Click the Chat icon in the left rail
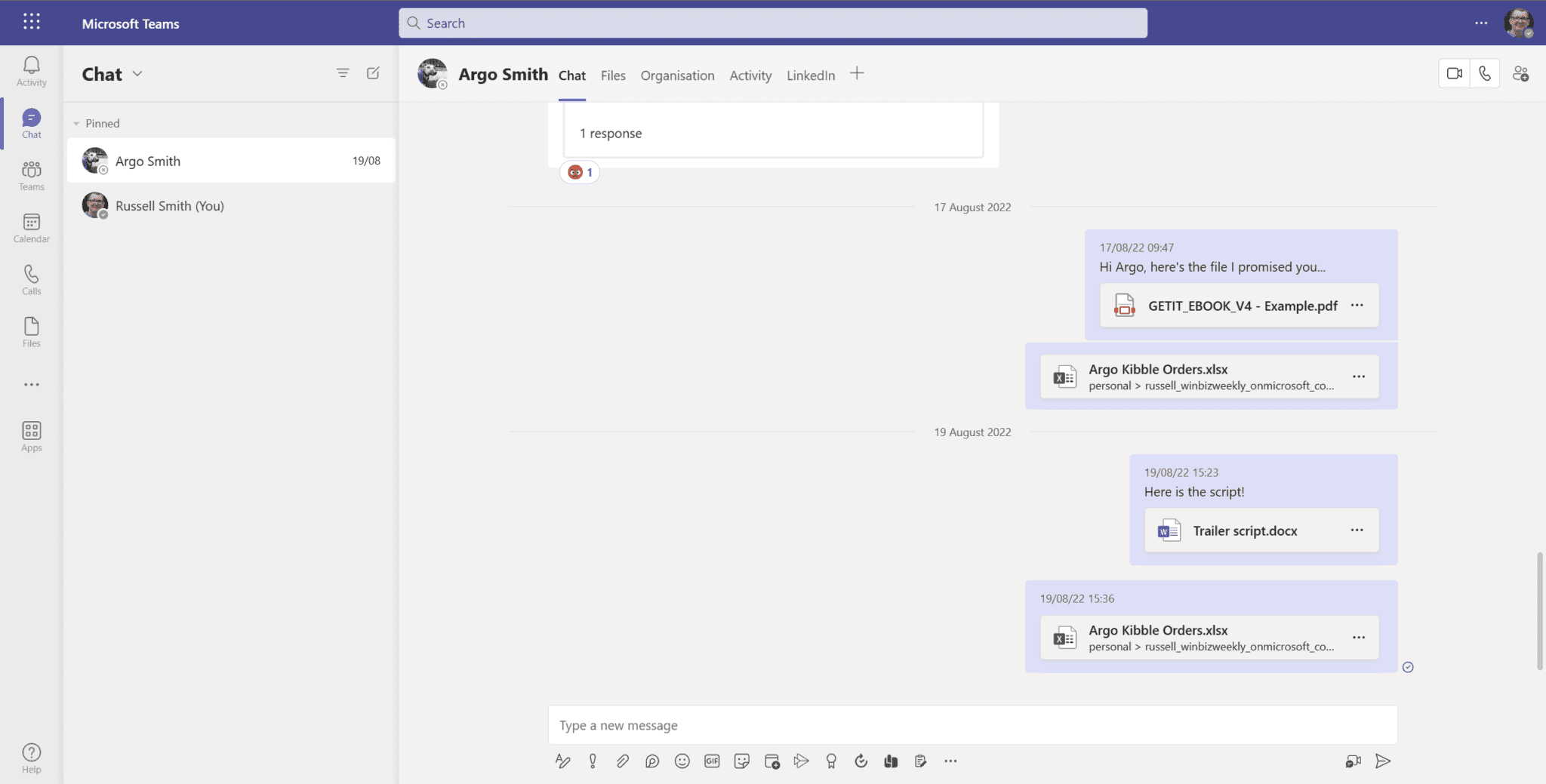The height and width of the screenshot is (784, 1546). pos(32,124)
